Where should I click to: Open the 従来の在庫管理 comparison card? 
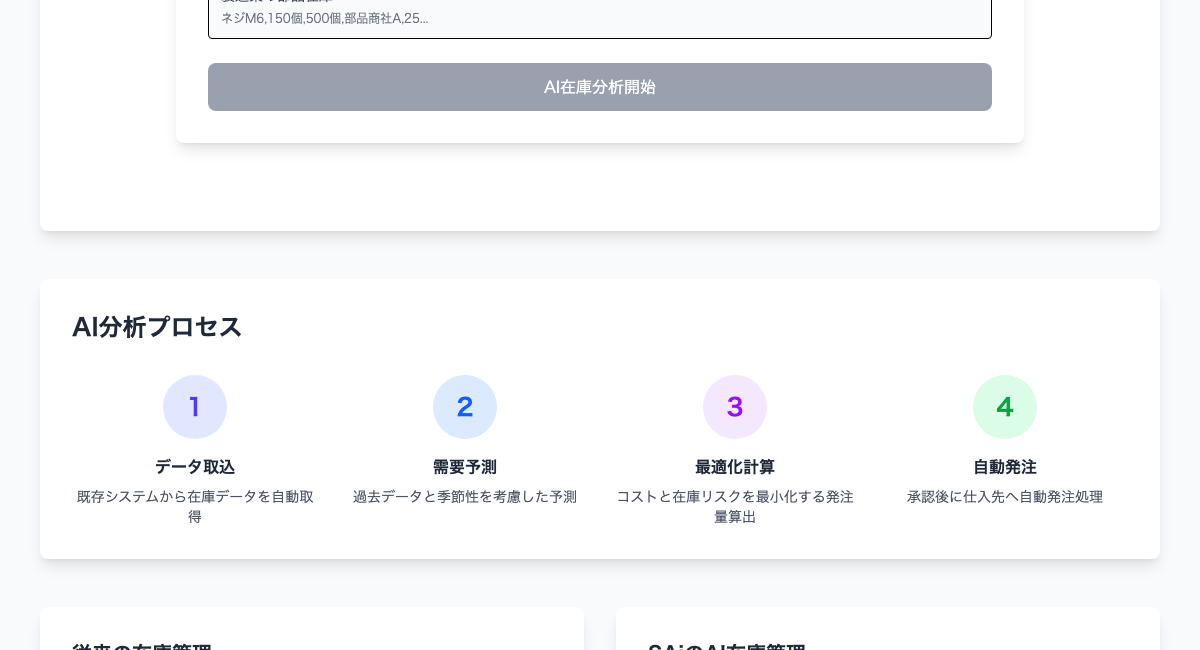click(312, 630)
